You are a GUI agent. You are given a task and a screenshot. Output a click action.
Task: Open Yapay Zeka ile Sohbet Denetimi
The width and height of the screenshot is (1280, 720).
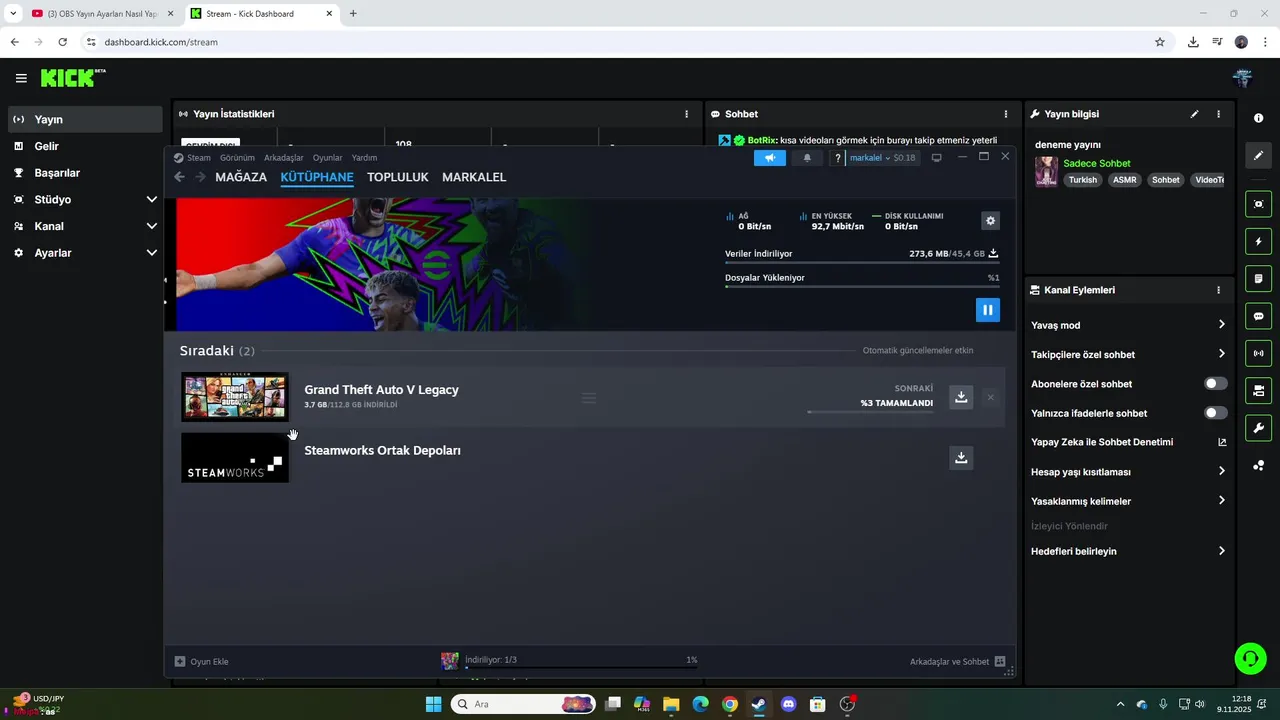(x=1128, y=442)
